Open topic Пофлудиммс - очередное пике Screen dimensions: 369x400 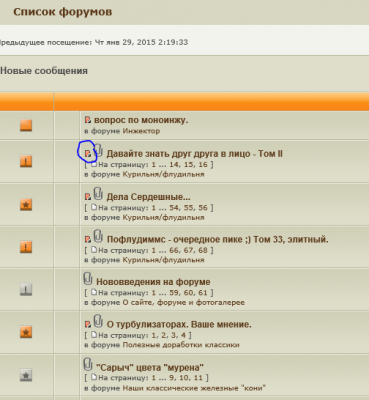click(218, 240)
